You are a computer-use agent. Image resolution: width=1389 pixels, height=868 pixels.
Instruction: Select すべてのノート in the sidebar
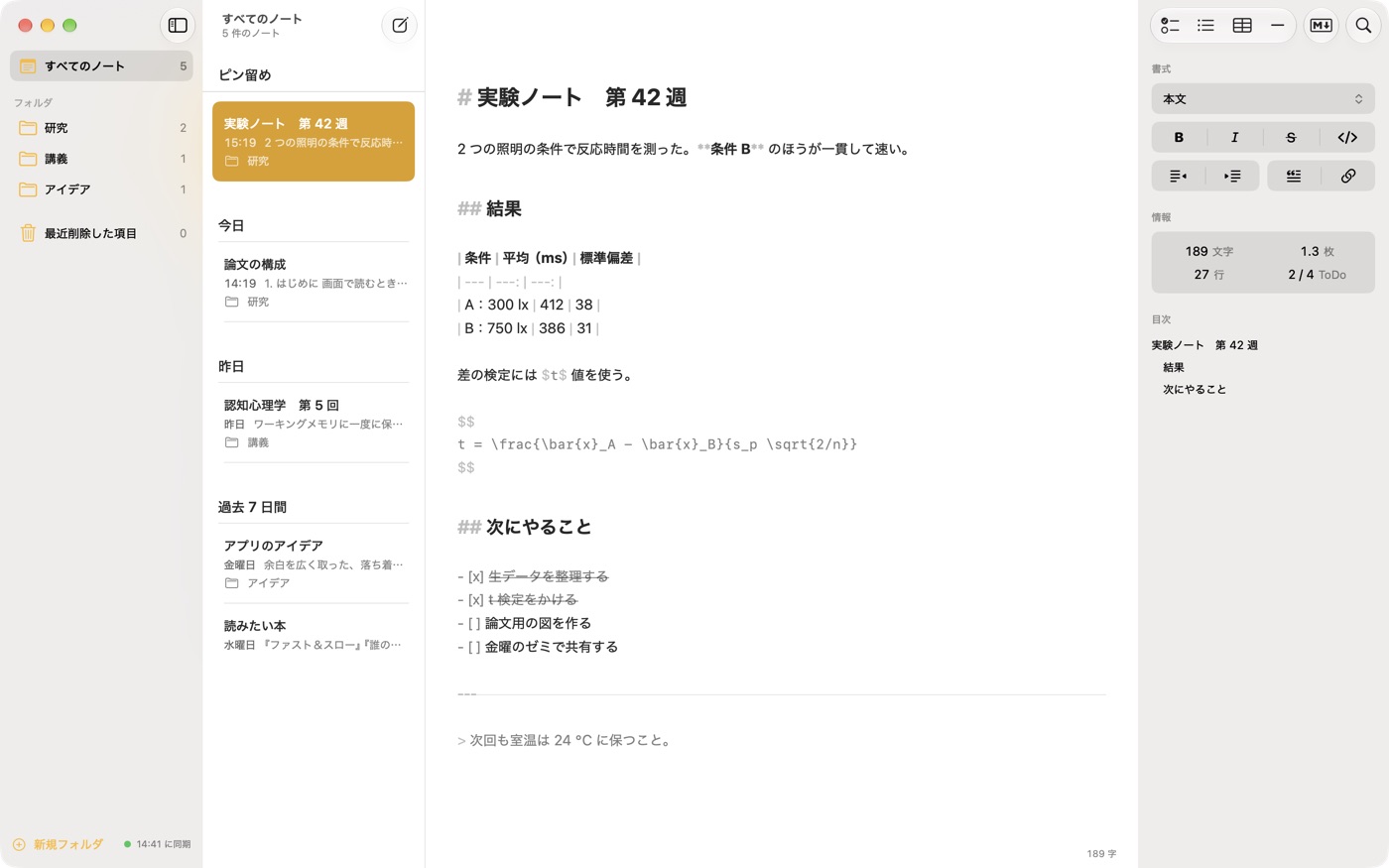click(101, 66)
